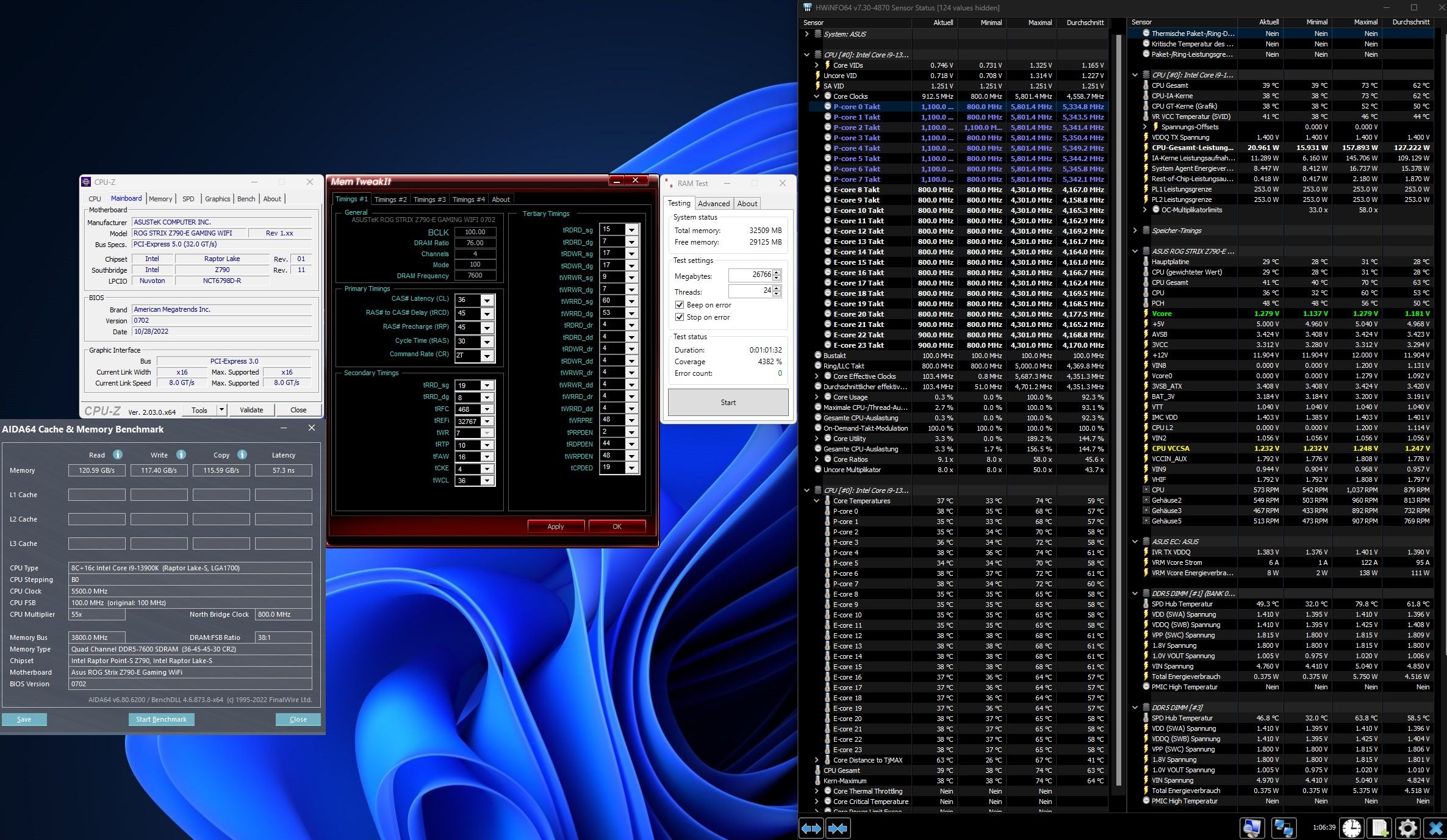Switch to Timings #2 tab
This screenshot has height=840, width=1447.
pos(390,199)
